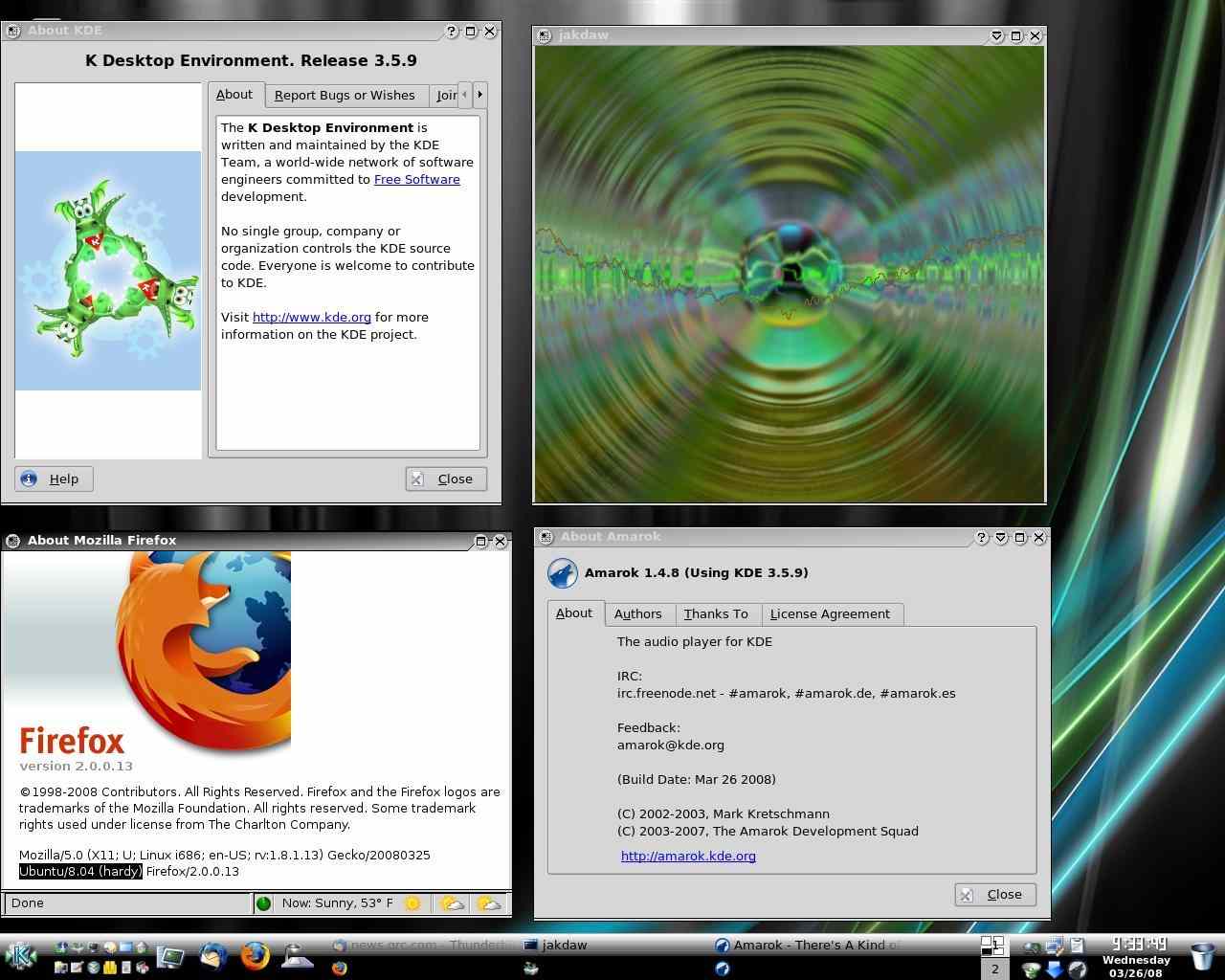1225x980 pixels.
Task: Click the sunny weather icon in status bar
Action: pos(412,903)
